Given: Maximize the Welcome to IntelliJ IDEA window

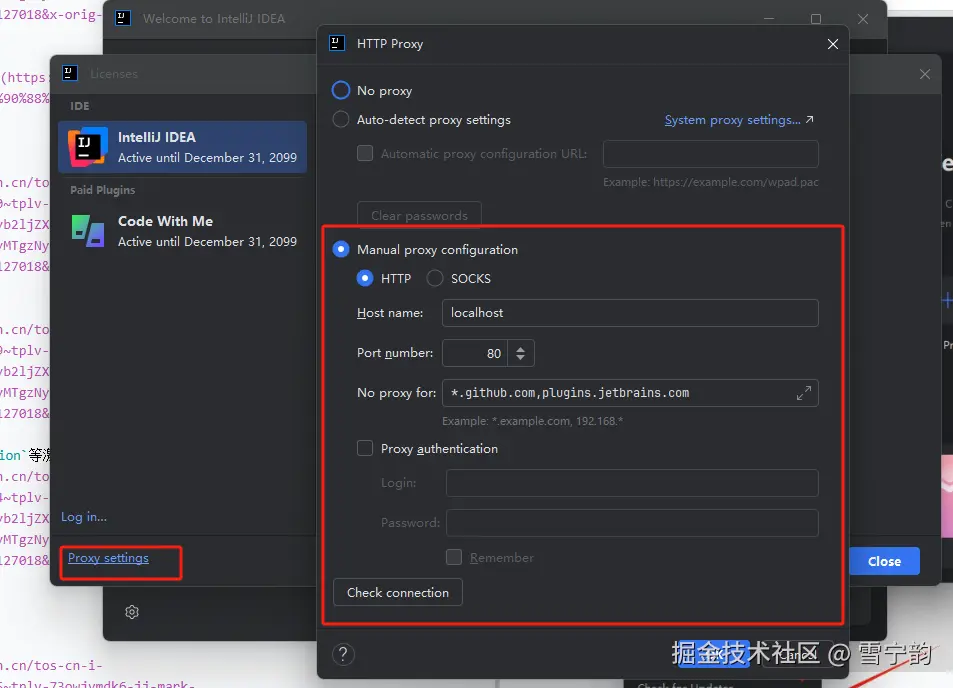Looking at the screenshot, I should tap(816, 19).
